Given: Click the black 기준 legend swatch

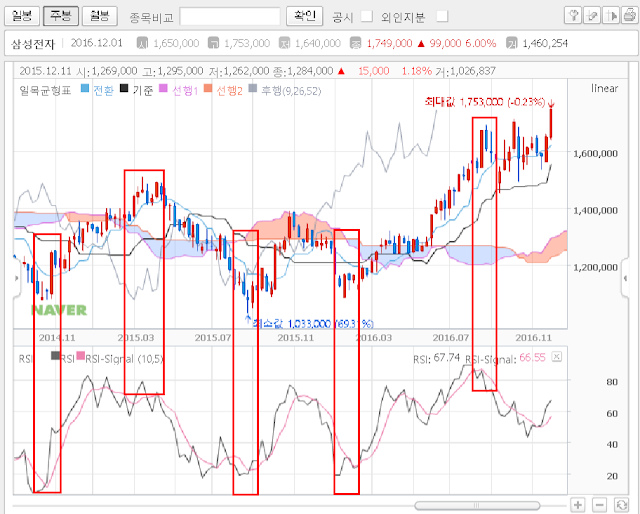Looking at the screenshot, I should click(x=124, y=88).
